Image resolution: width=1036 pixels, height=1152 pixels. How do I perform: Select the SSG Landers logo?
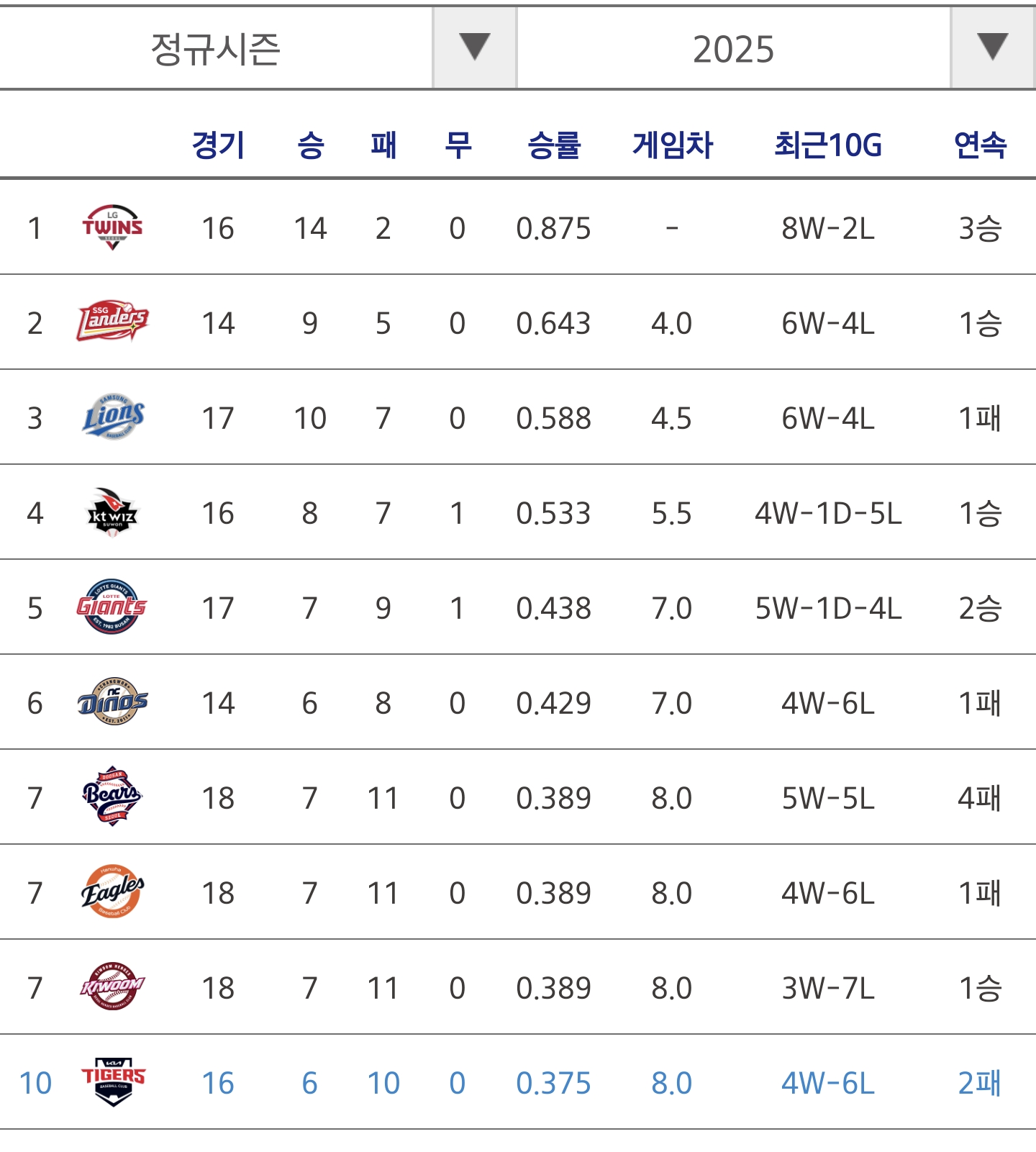coord(112,322)
